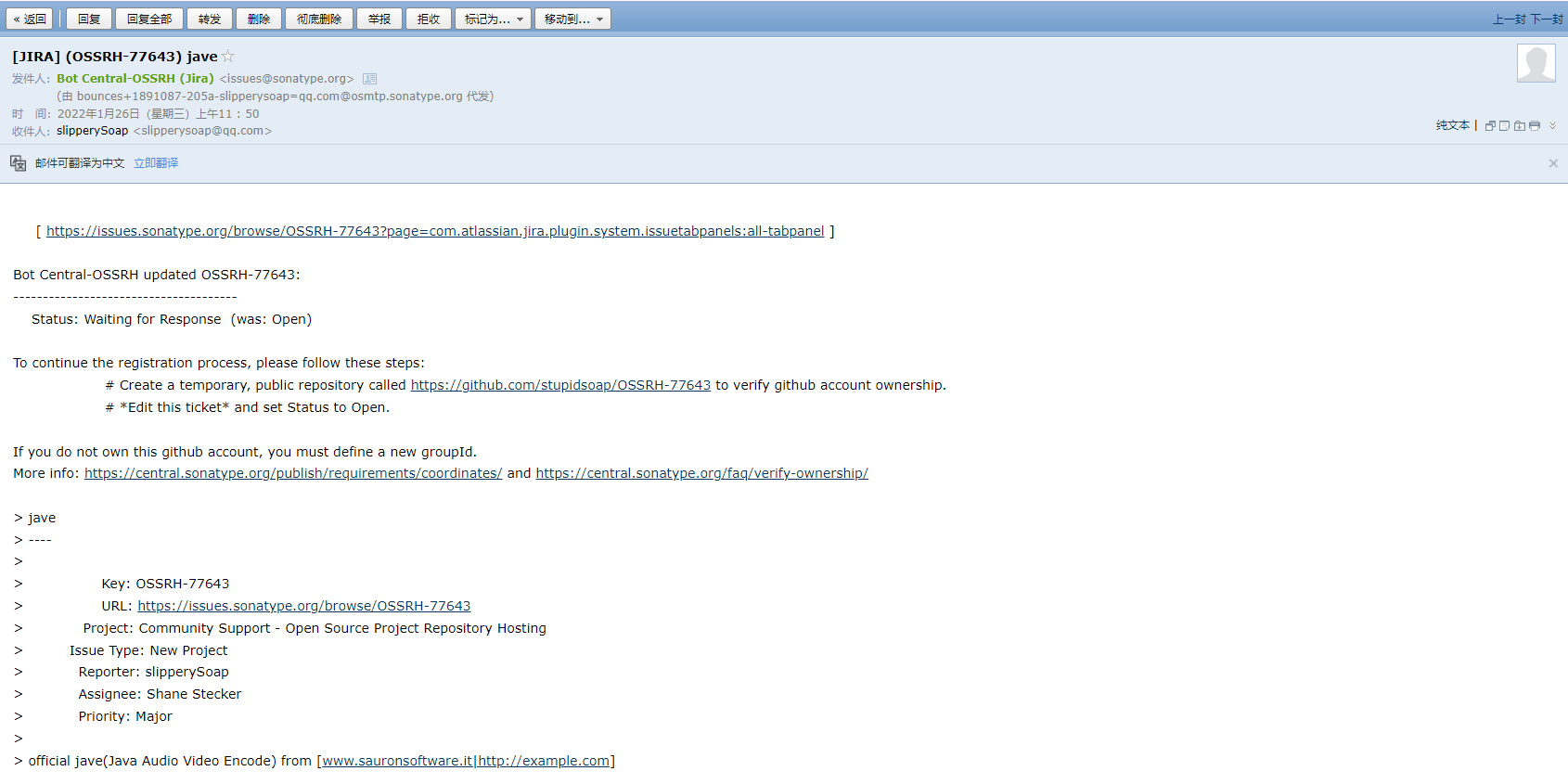Delete email with 删除 button
The height and width of the screenshot is (784, 1568).
click(x=259, y=19)
